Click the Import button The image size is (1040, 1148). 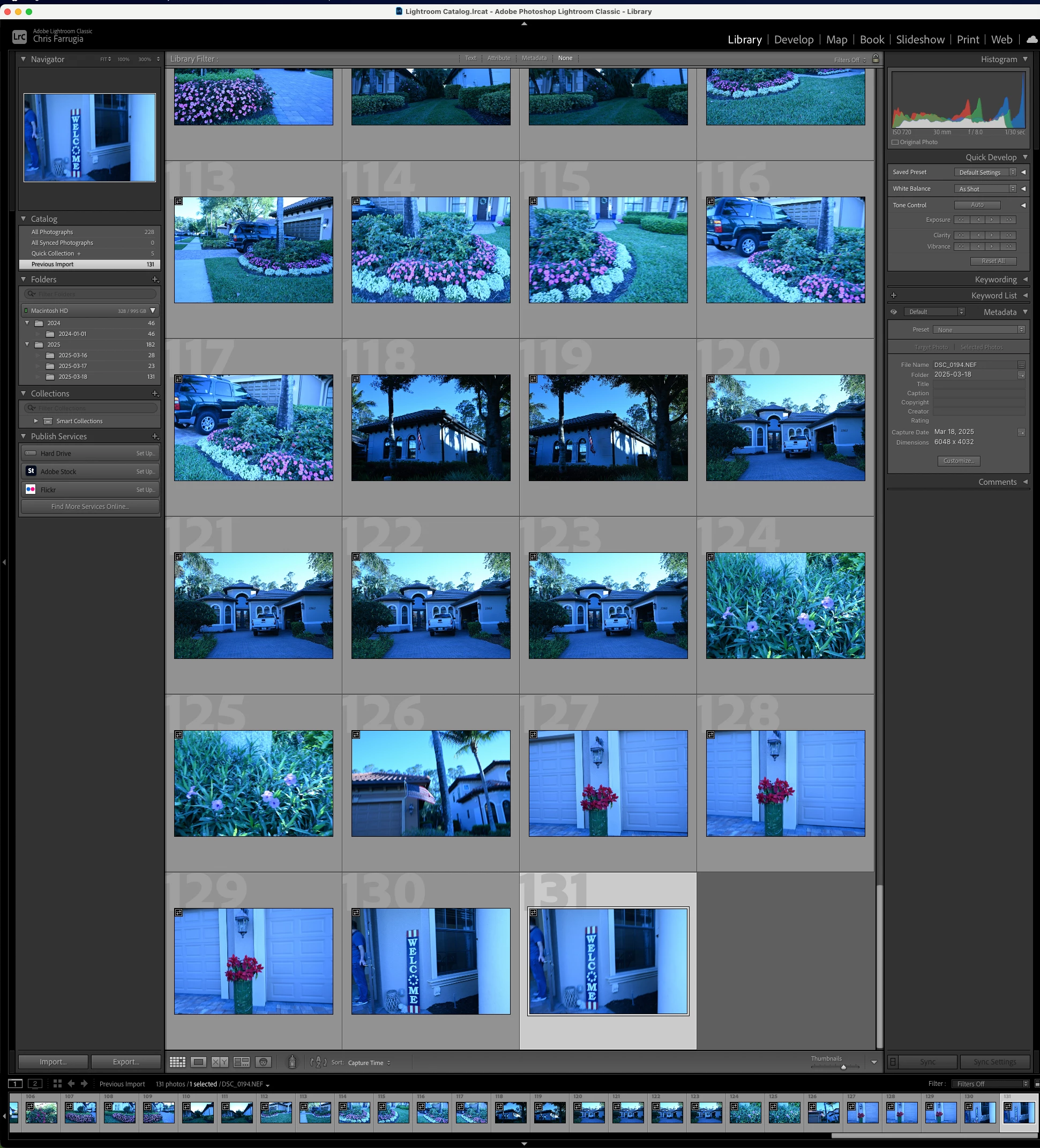(x=53, y=1062)
